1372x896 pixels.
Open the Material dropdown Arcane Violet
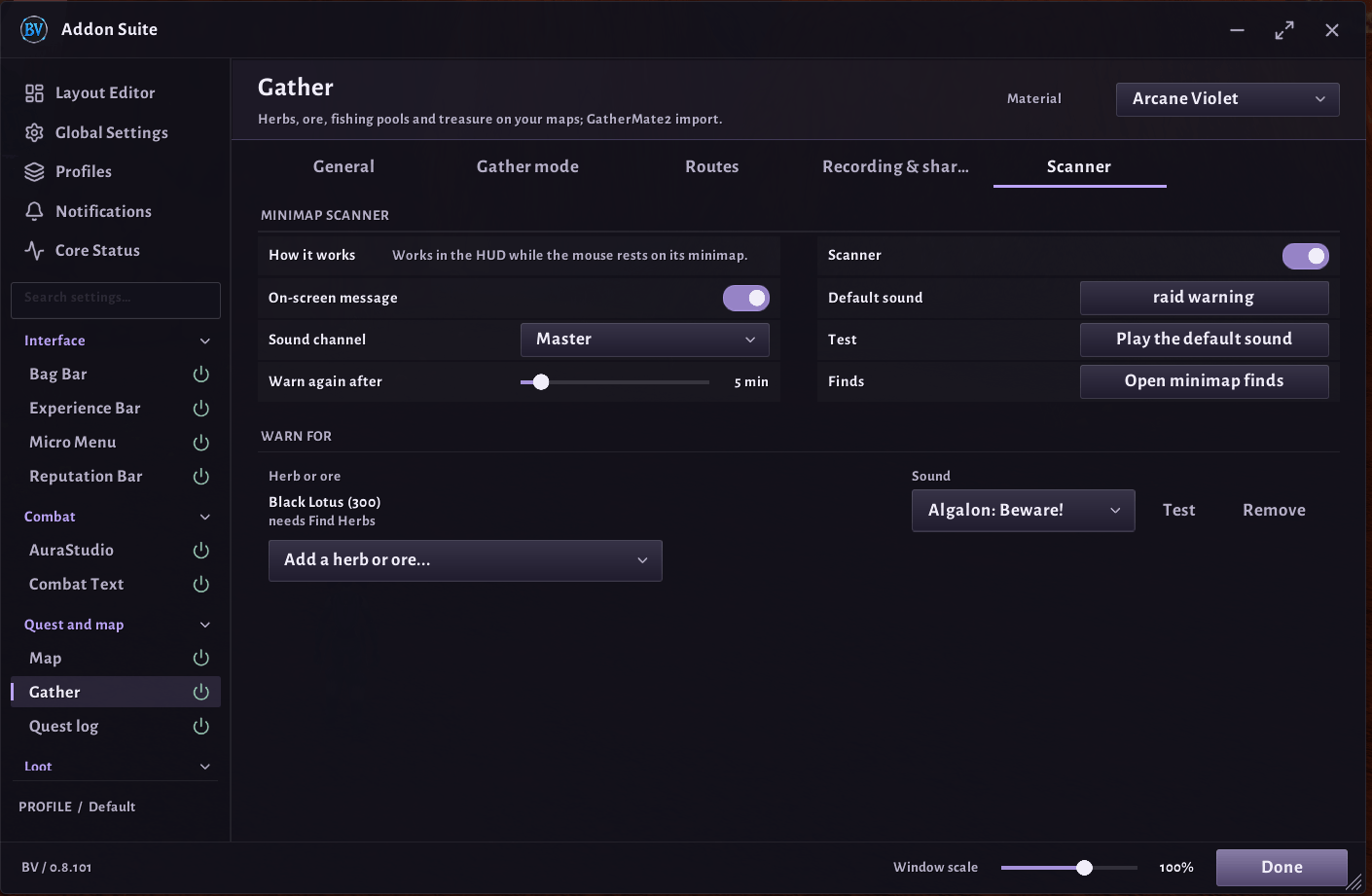[x=1228, y=99]
